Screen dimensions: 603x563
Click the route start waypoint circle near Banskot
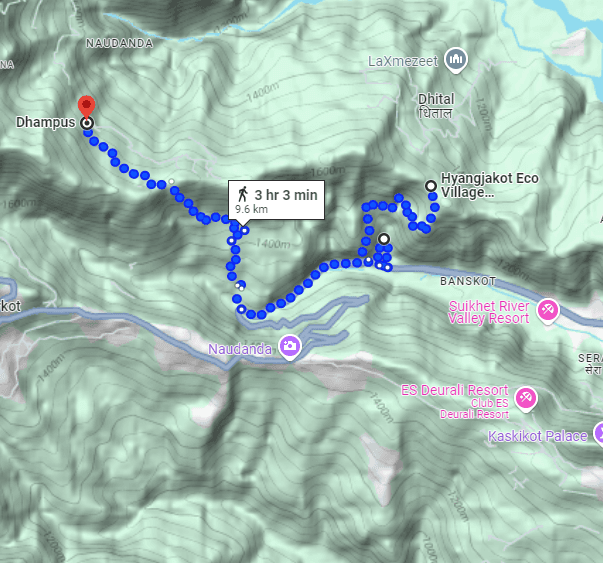tap(383, 239)
